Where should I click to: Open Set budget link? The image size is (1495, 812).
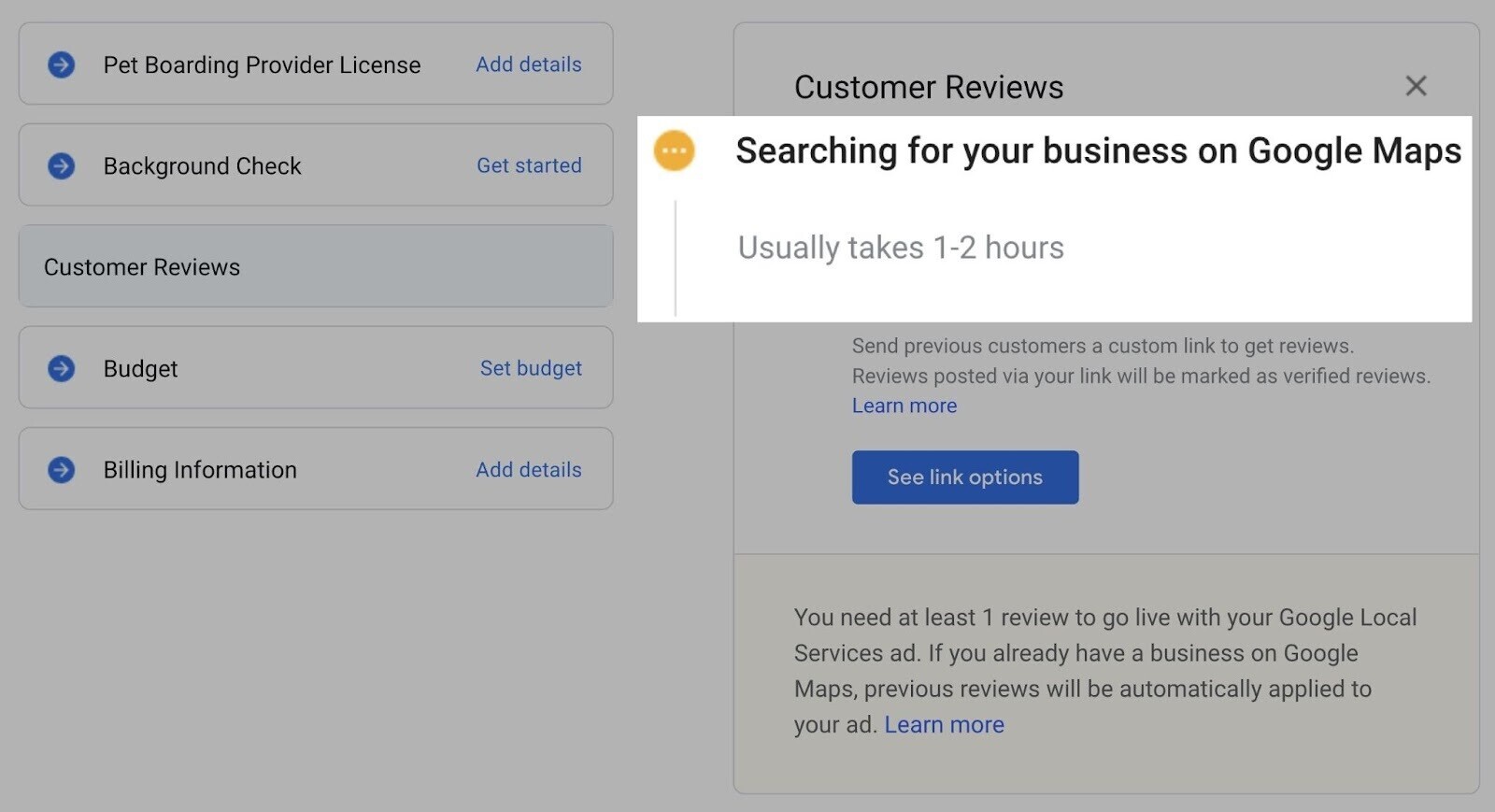pyautogui.click(x=531, y=368)
